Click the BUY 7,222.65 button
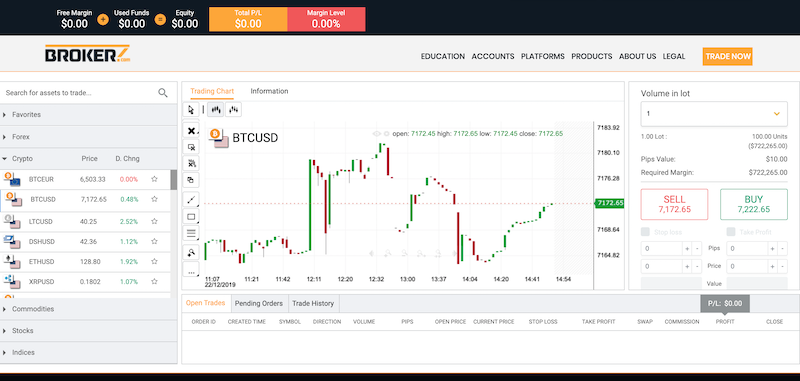The image size is (800, 381). click(754, 204)
